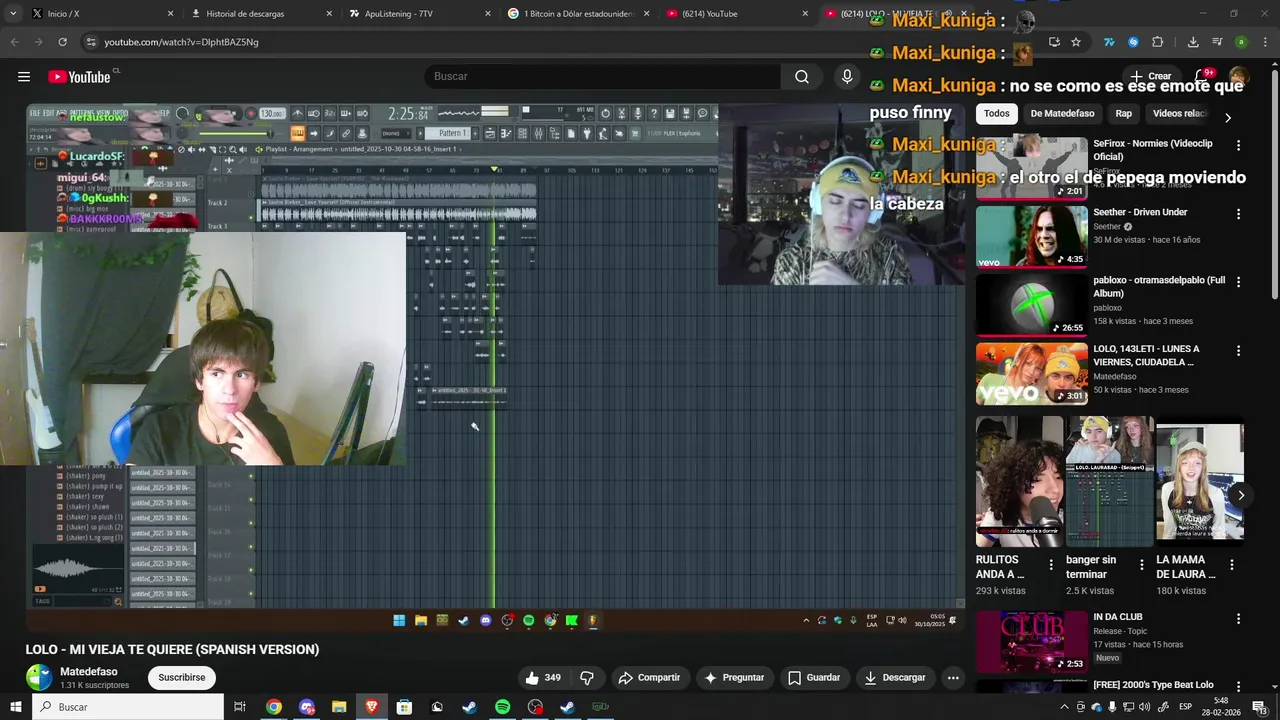
Task: Open the Matedefaso channel name link
Action: [89, 672]
